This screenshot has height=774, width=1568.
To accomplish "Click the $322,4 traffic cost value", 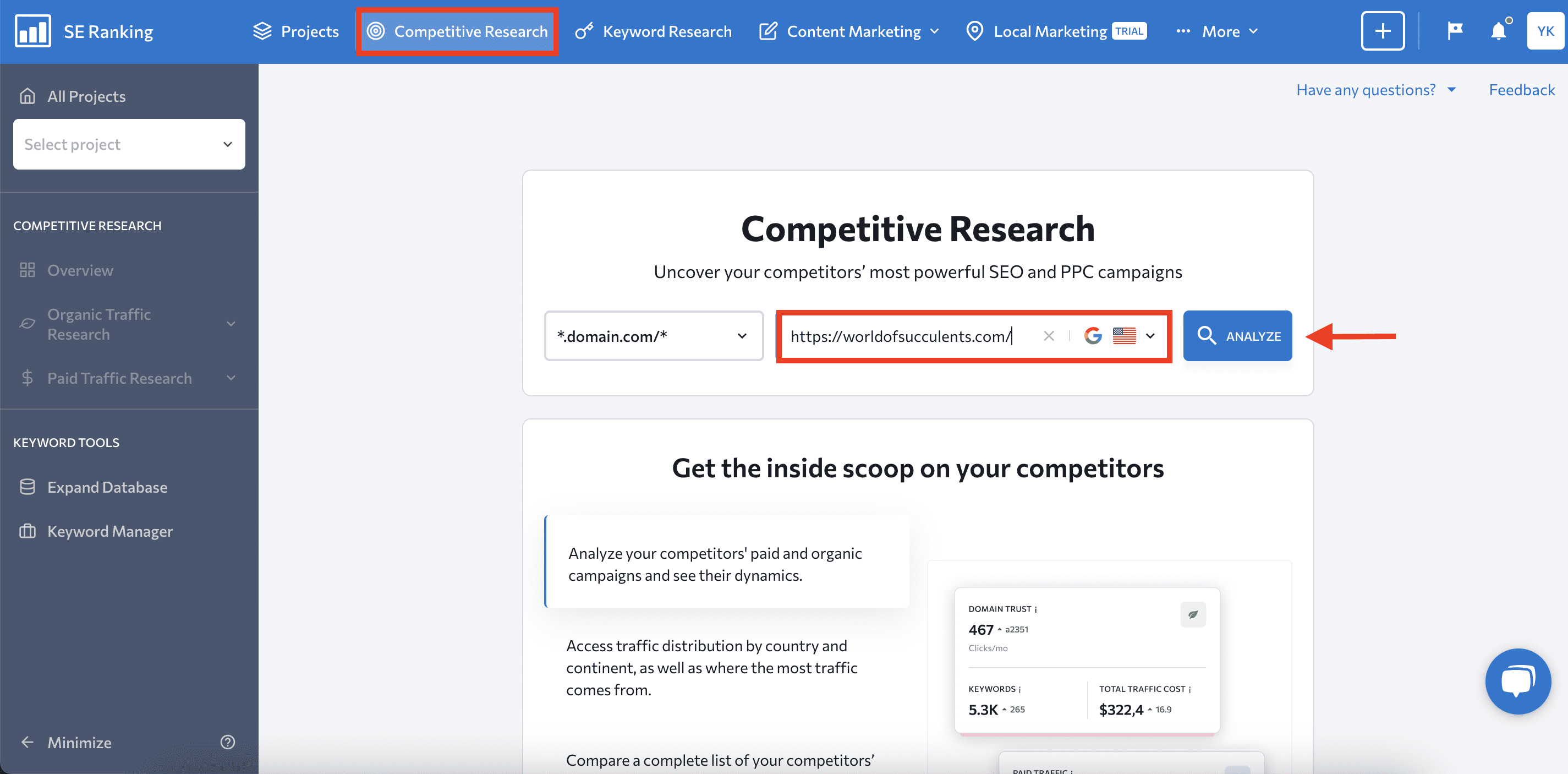I will (x=1121, y=710).
